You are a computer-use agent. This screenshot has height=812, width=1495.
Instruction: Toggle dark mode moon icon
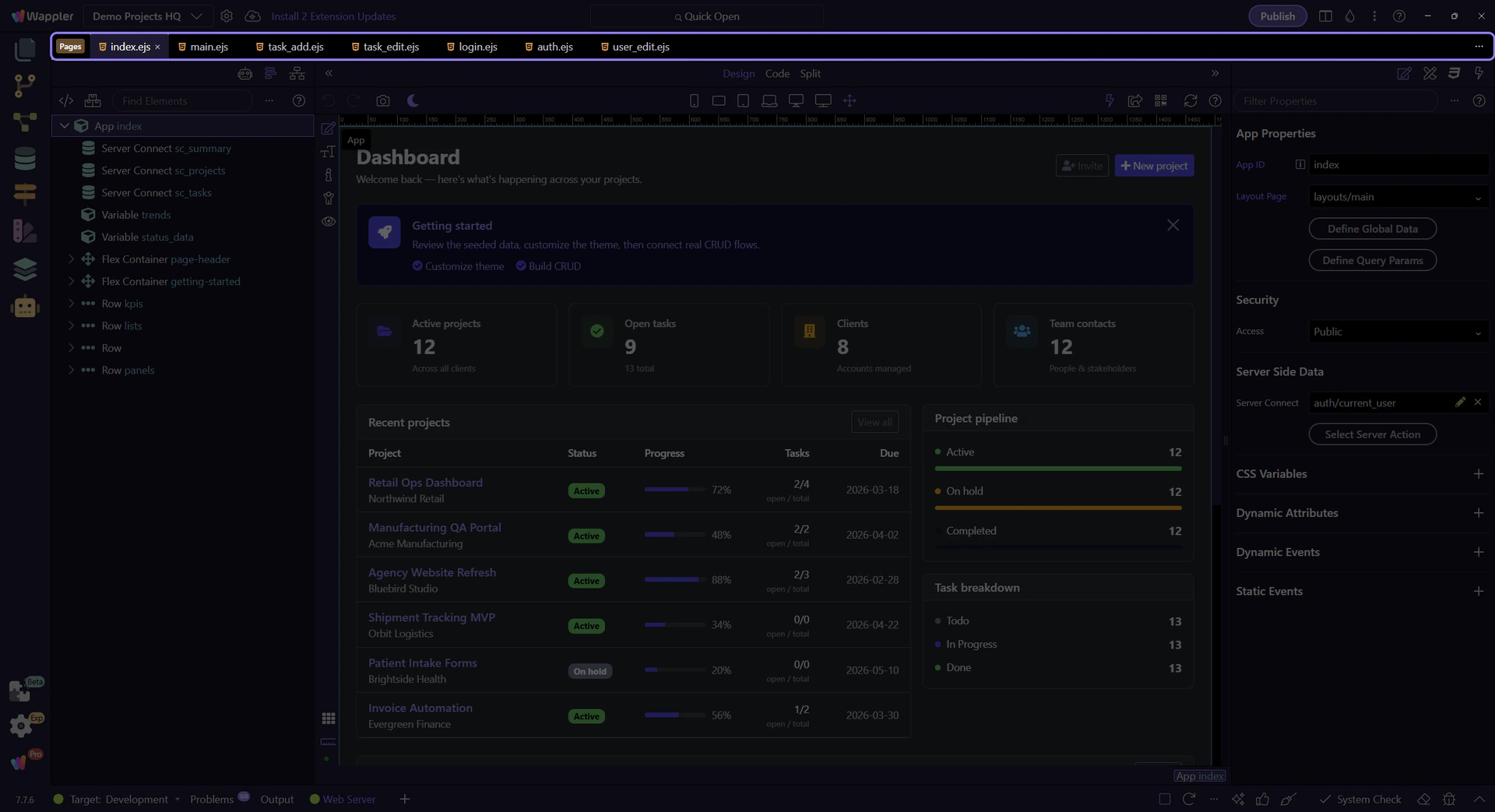tap(413, 100)
